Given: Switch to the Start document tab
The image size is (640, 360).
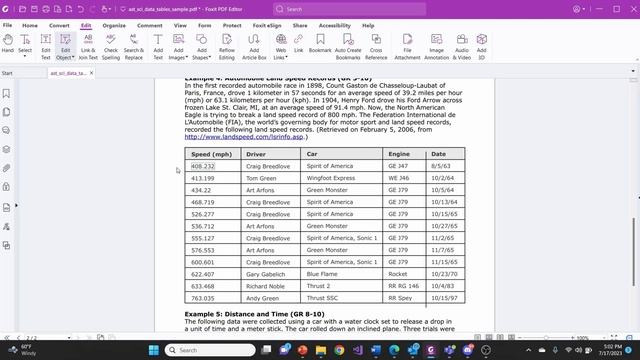Looking at the screenshot, I should (7, 73).
